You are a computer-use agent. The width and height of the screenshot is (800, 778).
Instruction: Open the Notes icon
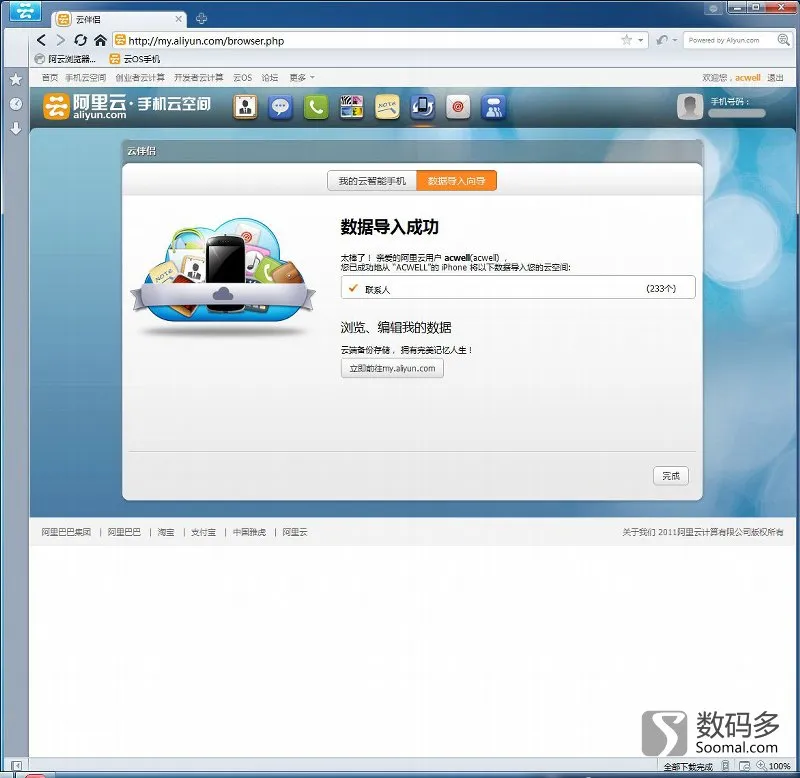click(x=387, y=107)
